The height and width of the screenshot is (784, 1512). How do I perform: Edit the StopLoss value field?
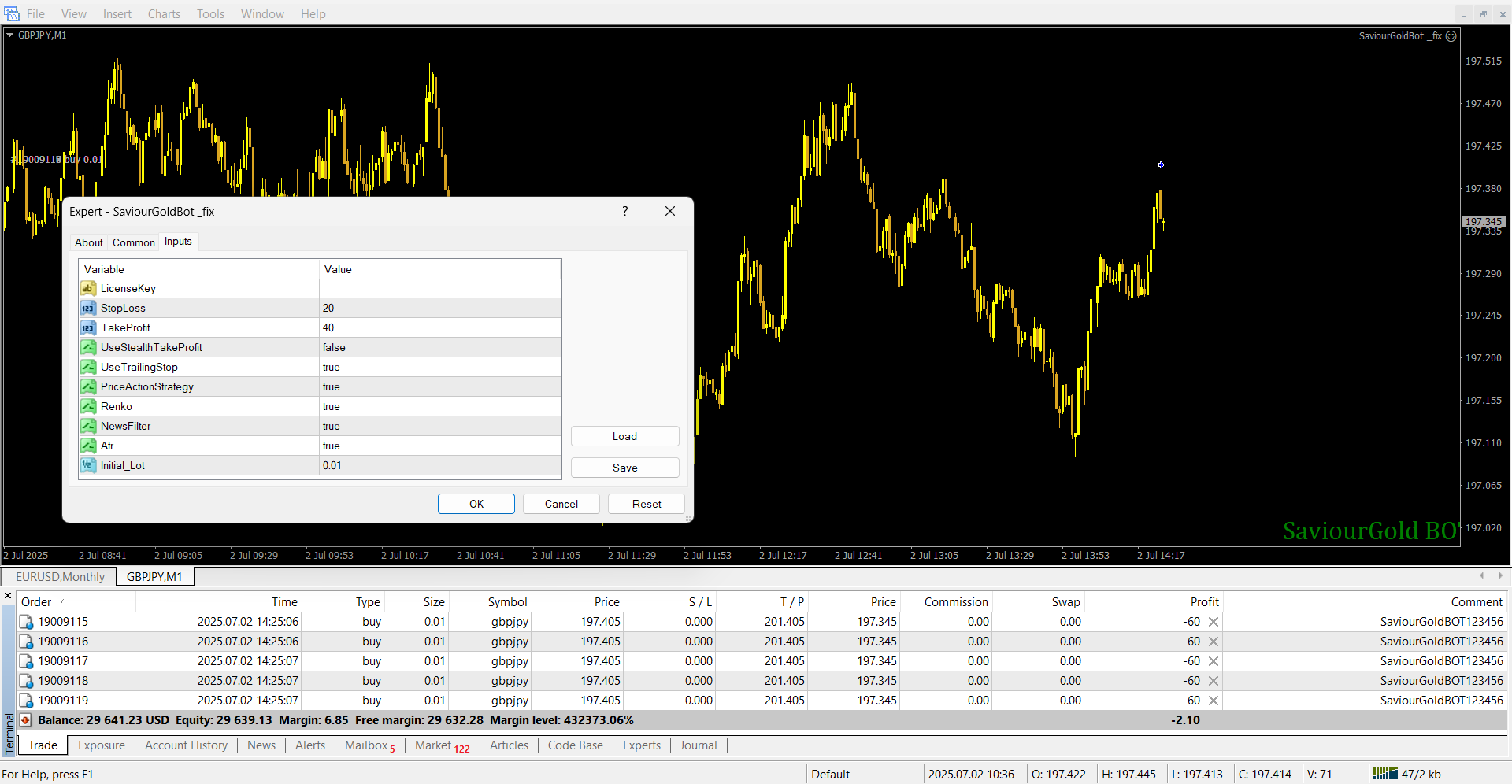coord(439,308)
